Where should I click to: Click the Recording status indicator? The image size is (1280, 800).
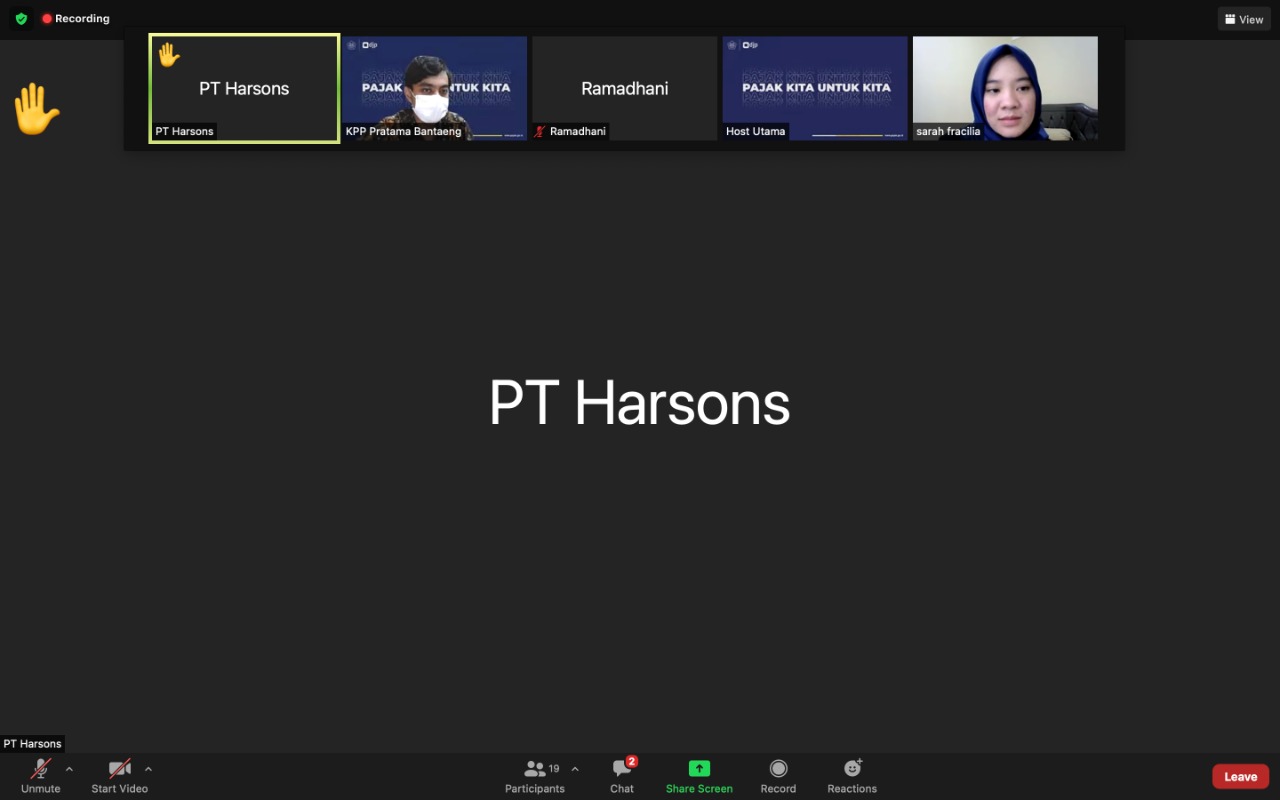click(x=76, y=19)
